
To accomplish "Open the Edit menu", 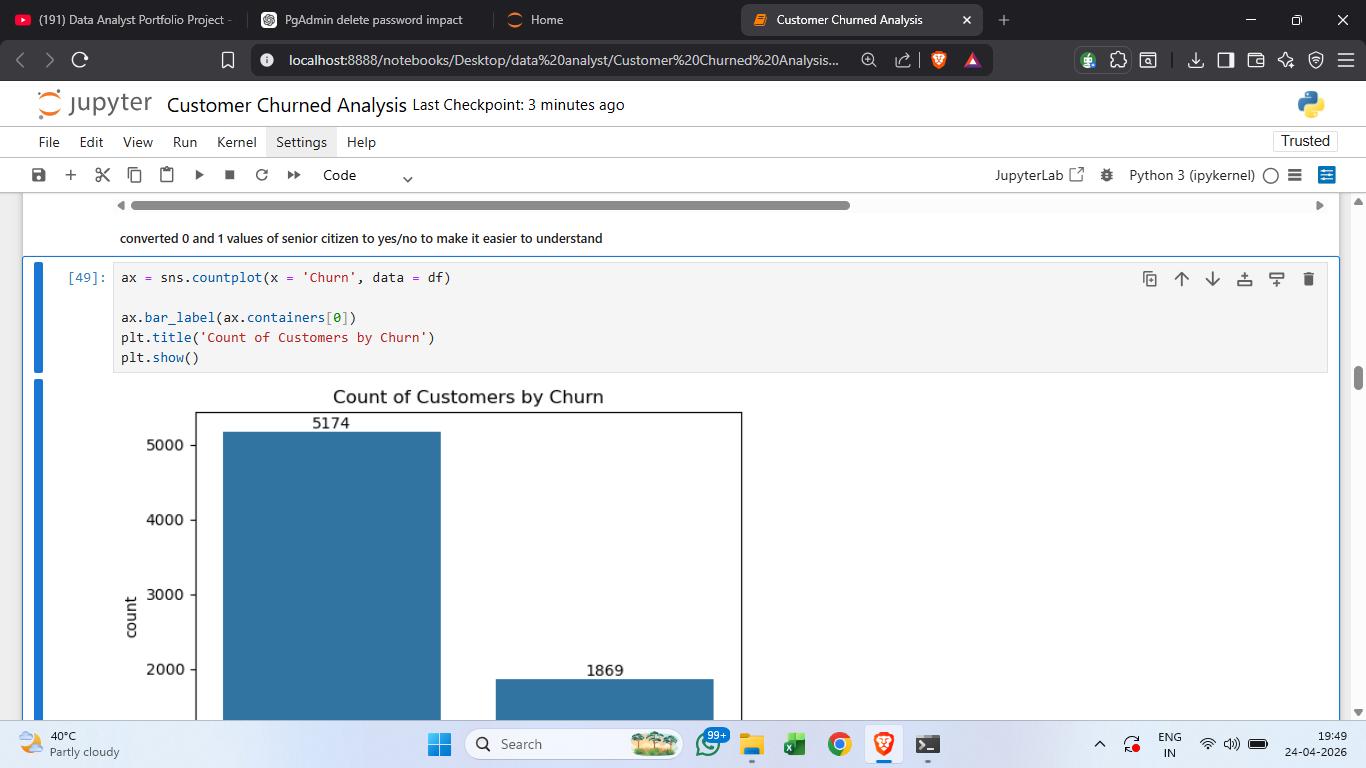I will click(91, 142).
